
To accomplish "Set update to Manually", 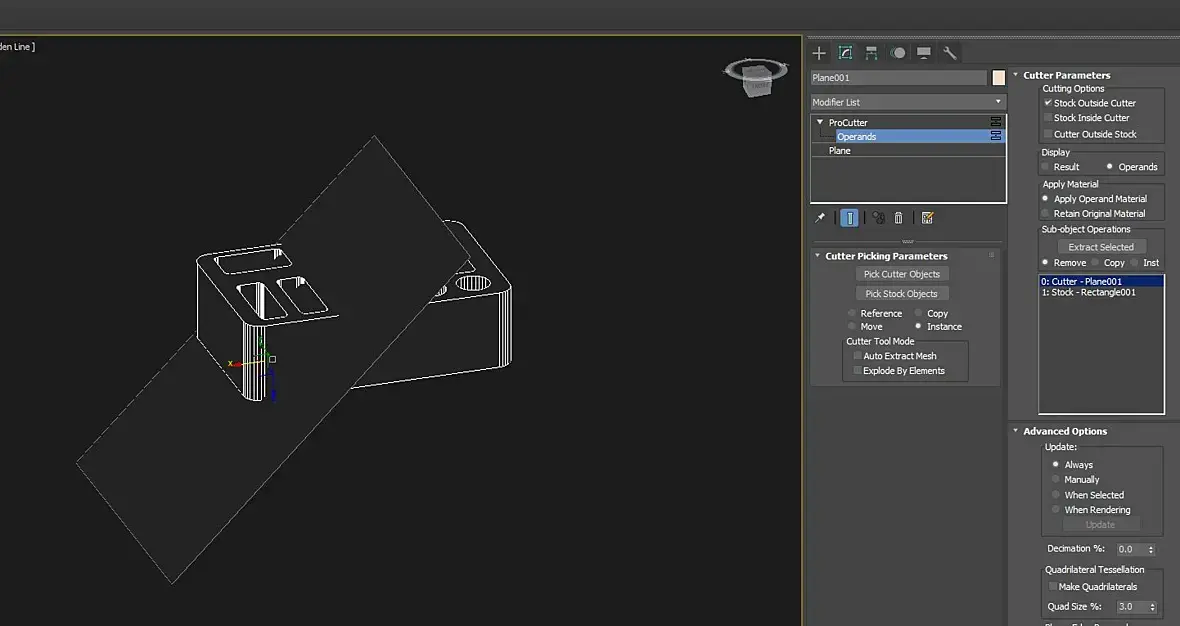I will click(1056, 479).
